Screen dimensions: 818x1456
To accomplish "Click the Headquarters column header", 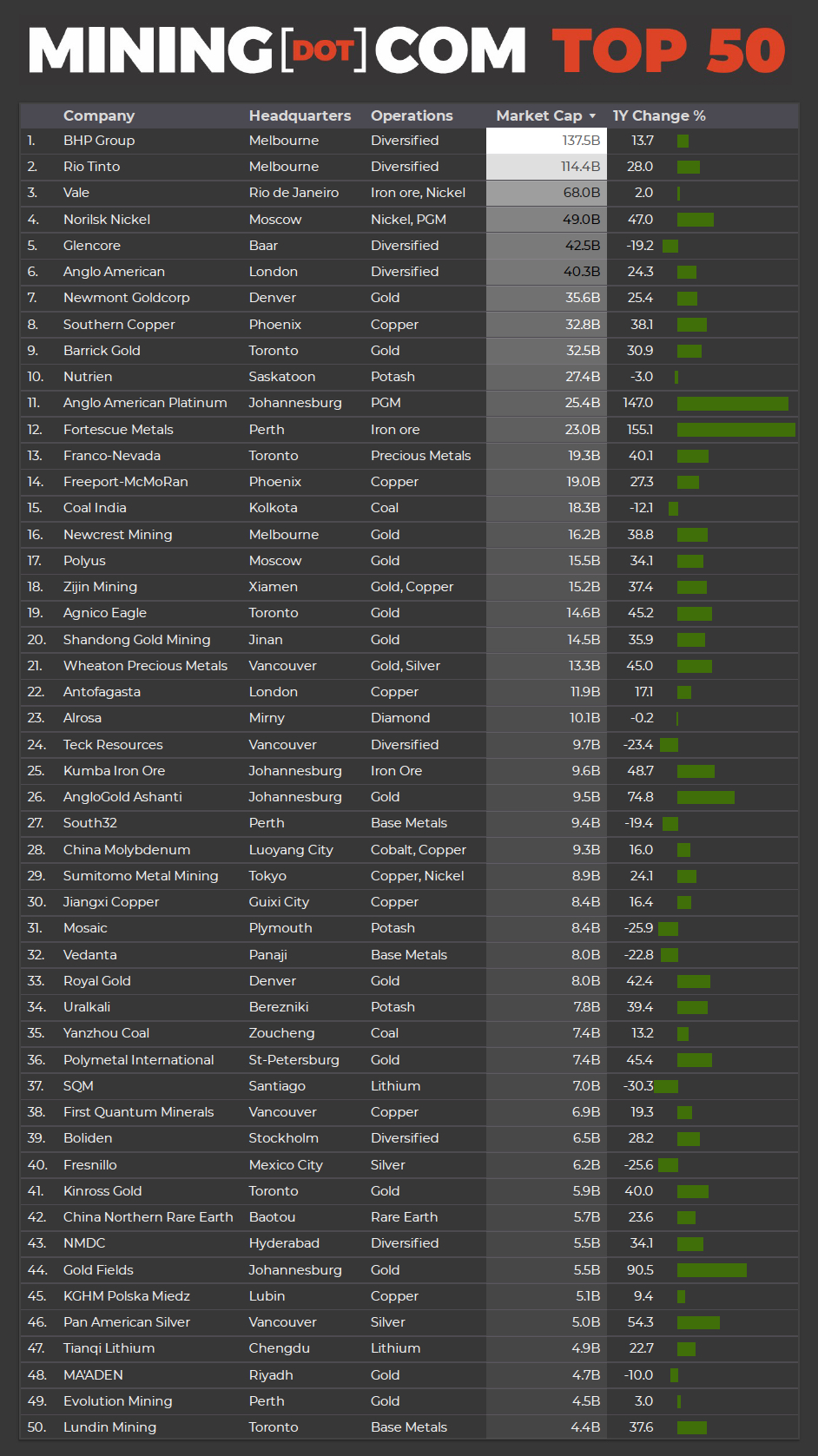I will [300, 116].
